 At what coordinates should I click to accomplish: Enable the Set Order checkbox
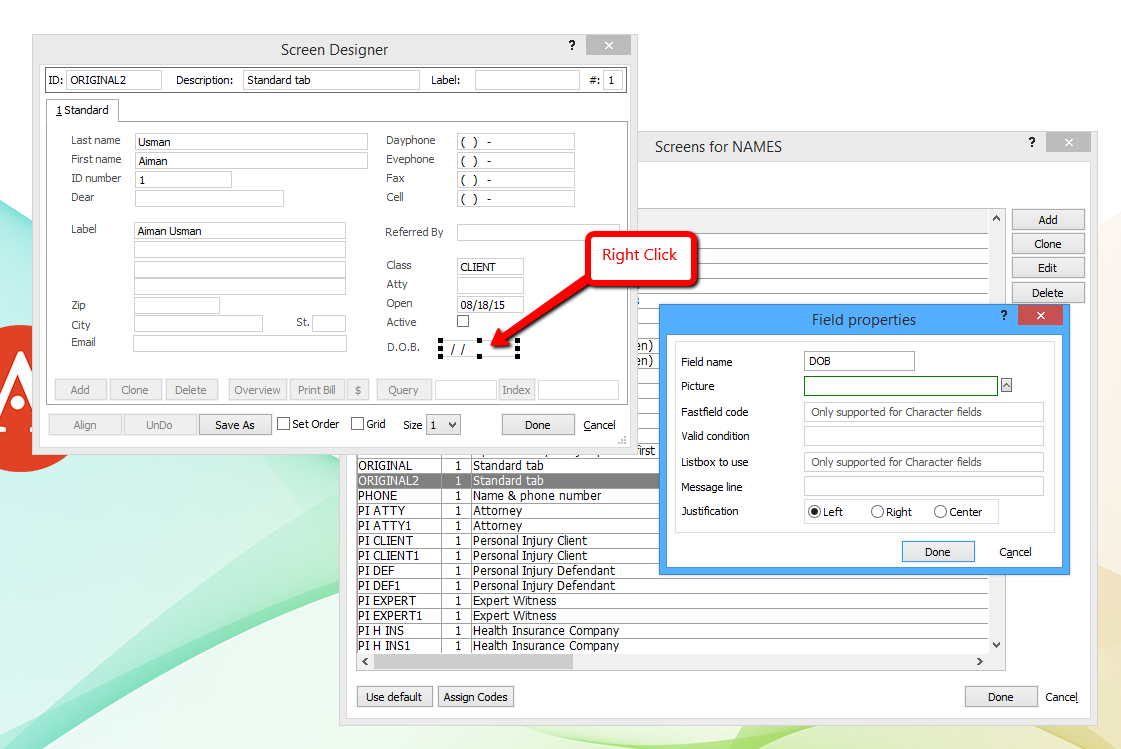pyautogui.click(x=285, y=423)
